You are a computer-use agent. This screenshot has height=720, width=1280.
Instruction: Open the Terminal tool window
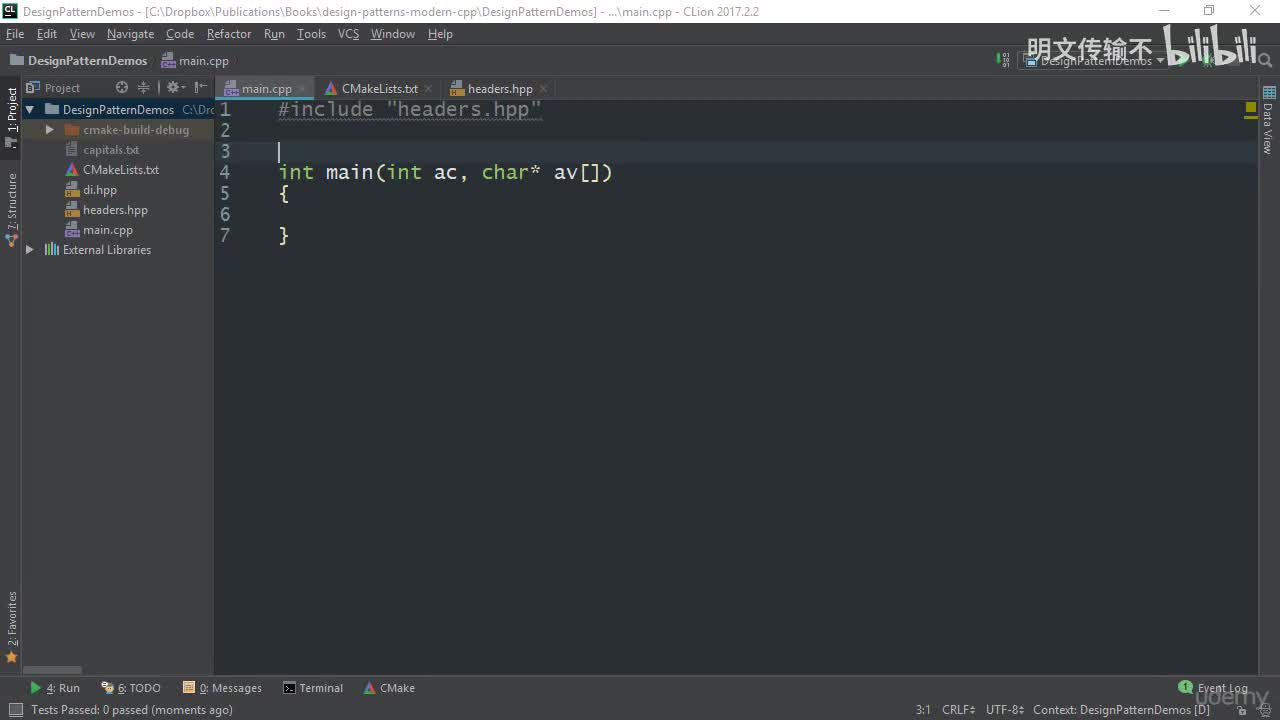click(x=313, y=688)
